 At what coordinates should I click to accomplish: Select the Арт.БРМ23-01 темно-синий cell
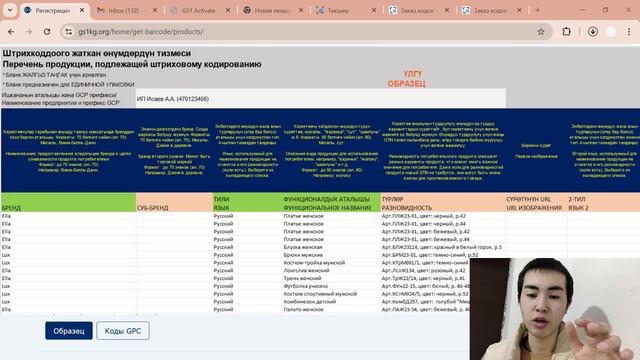click(443, 255)
